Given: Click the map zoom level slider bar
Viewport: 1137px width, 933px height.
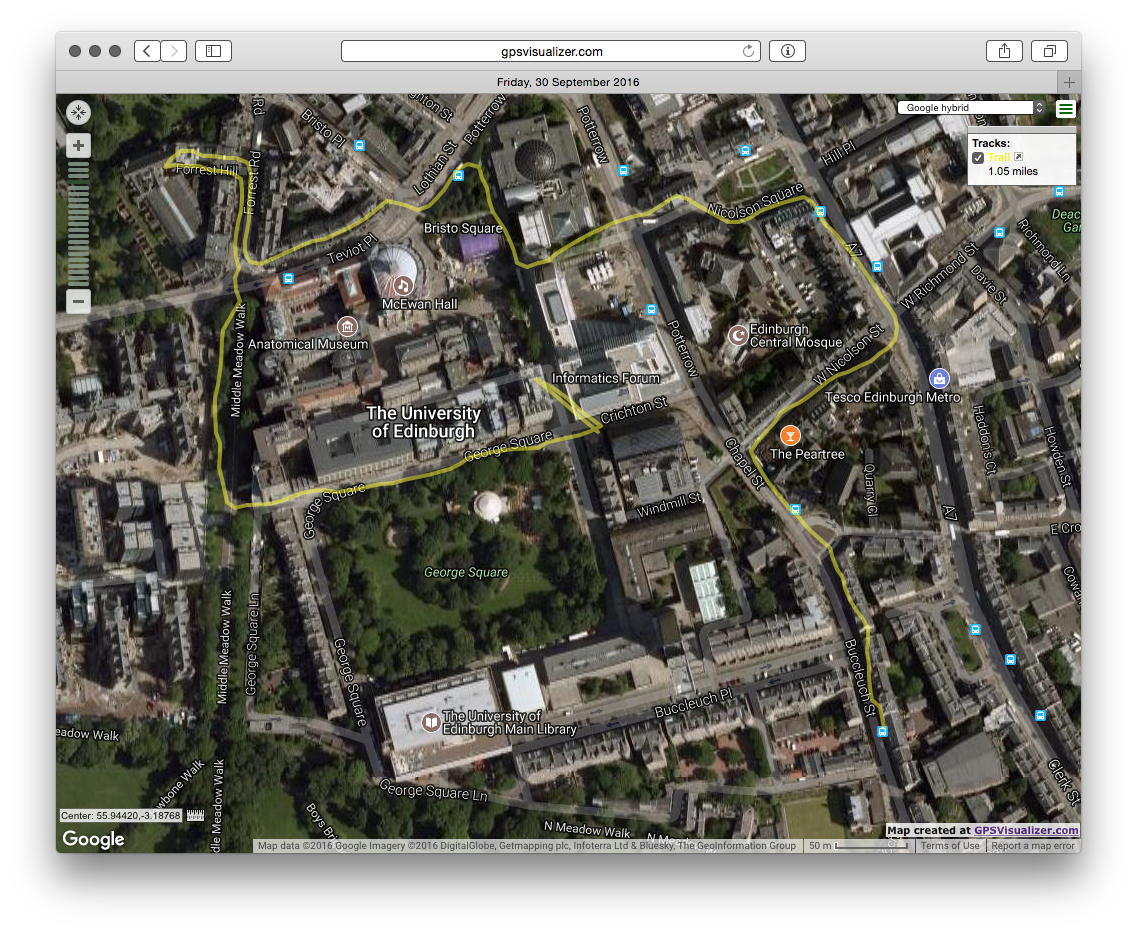Looking at the screenshot, I should [78, 223].
